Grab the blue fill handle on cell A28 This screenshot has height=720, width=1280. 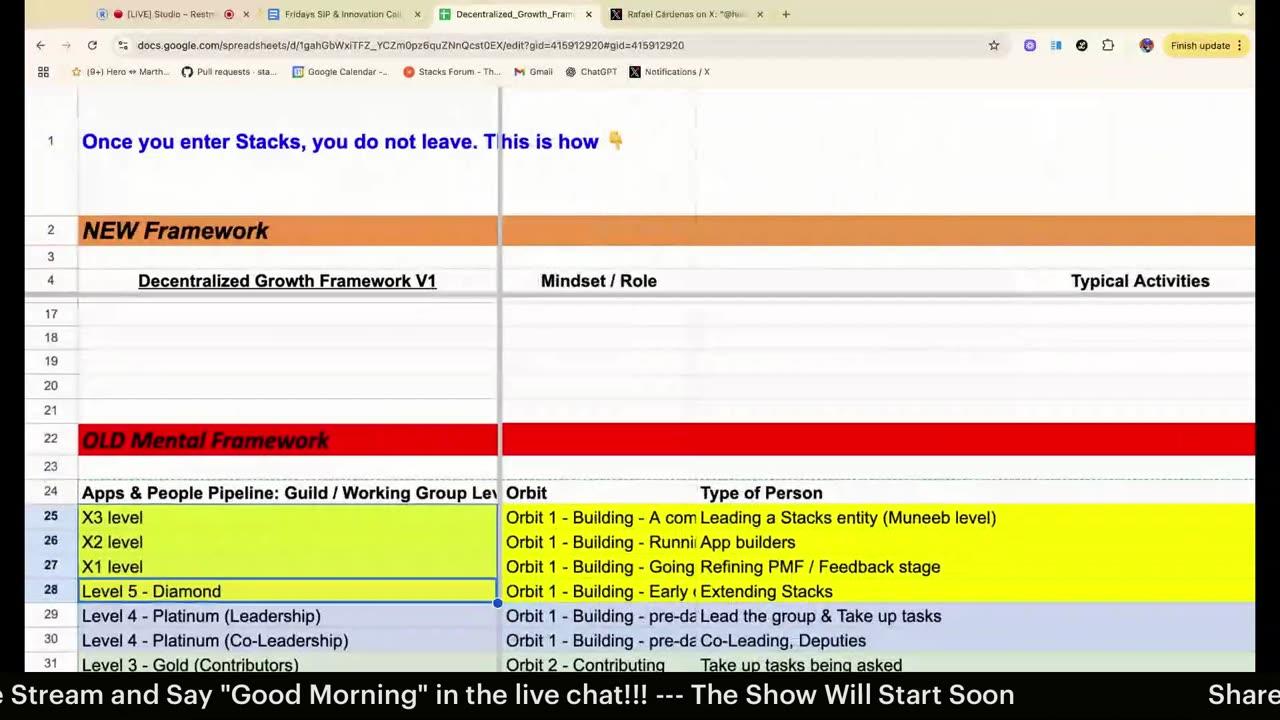(x=497, y=603)
